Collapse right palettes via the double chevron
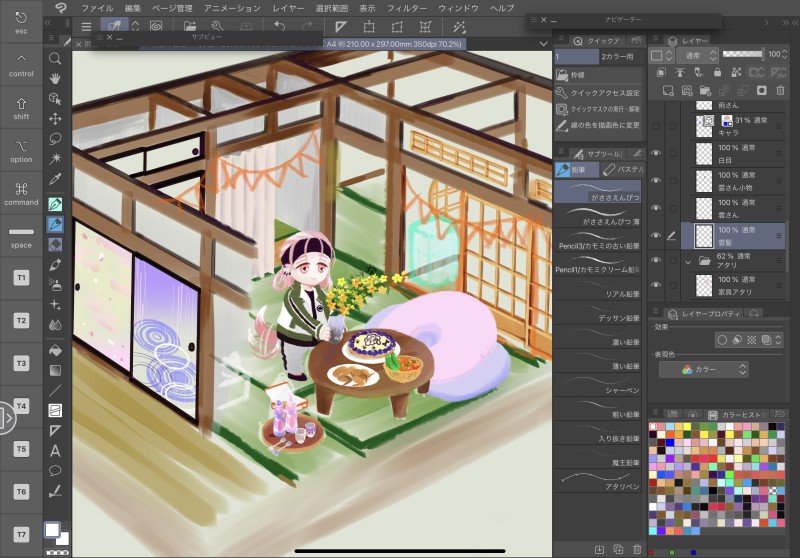The width and height of the screenshot is (800, 558). click(786, 23)
